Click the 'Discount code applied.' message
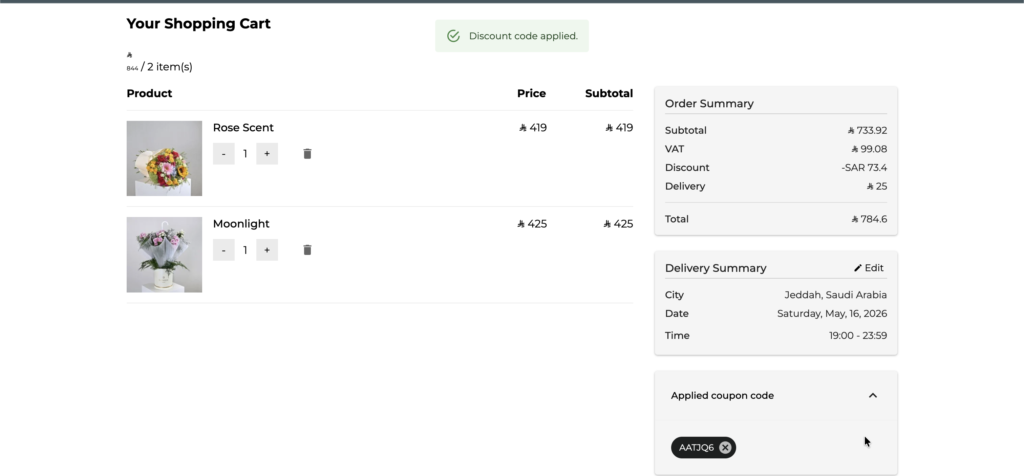 point(523,36)
